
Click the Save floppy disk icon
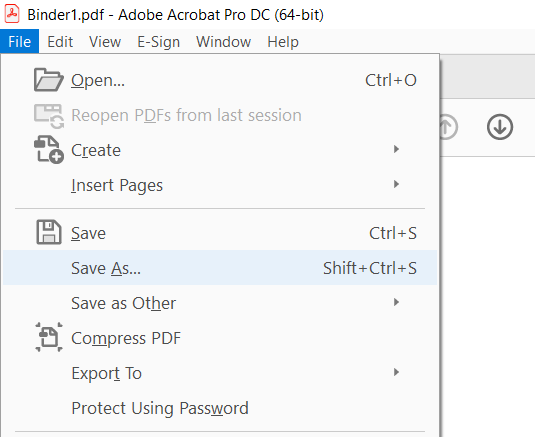pyautogui.click(x=49, y=232)
